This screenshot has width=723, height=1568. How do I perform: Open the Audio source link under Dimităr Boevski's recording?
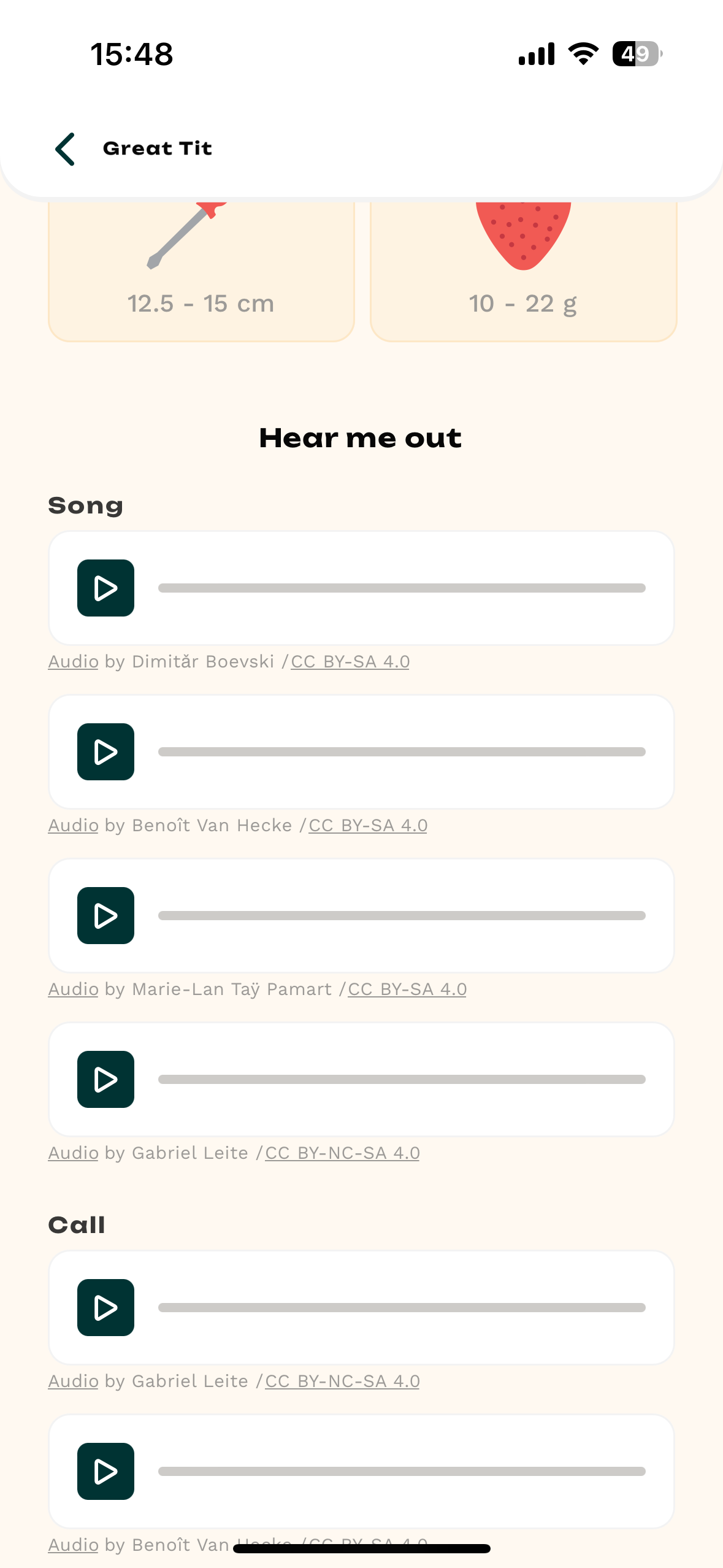[x=72, y=661]
